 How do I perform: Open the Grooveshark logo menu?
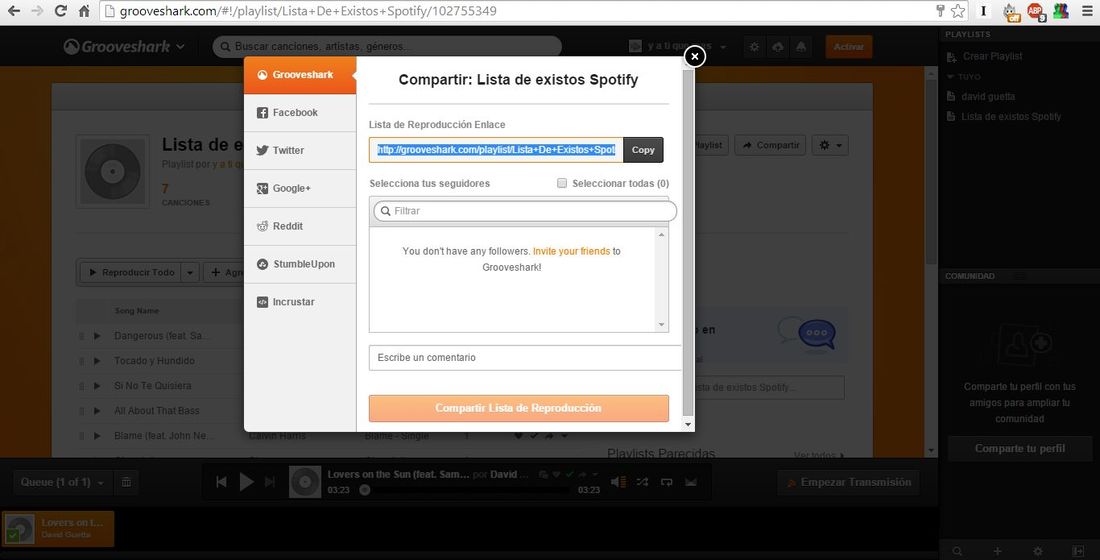123,47
